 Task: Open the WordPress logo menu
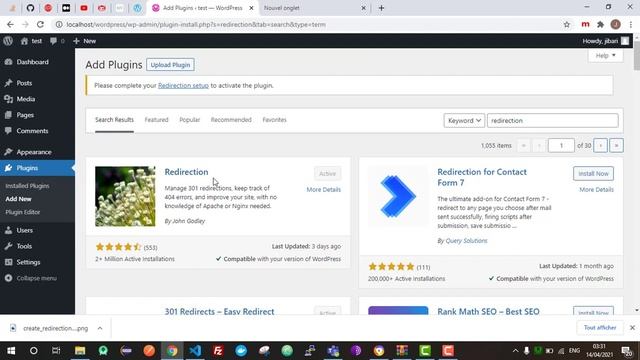click(8, 41)
